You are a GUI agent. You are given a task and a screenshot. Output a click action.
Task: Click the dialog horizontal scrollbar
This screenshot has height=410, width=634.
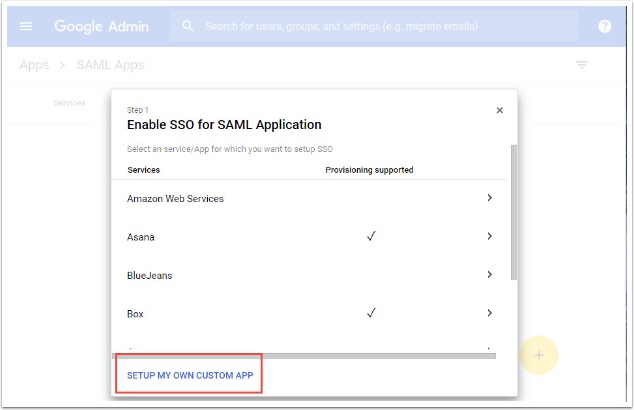(x=304, y=356)
